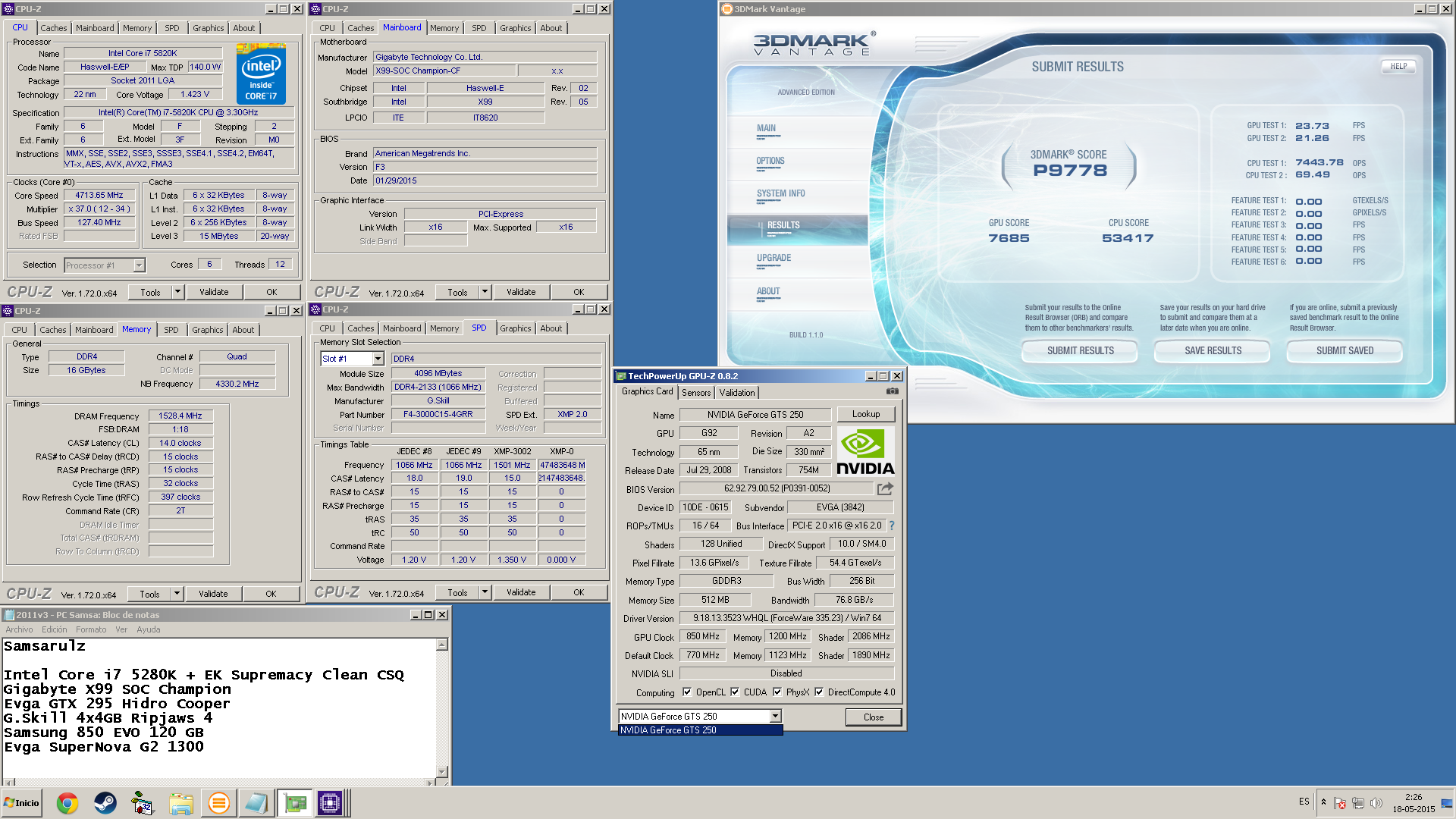Open the Archivo menu in Notepad
Viewport: 1456px width, 819px height.
coord(19,629)
